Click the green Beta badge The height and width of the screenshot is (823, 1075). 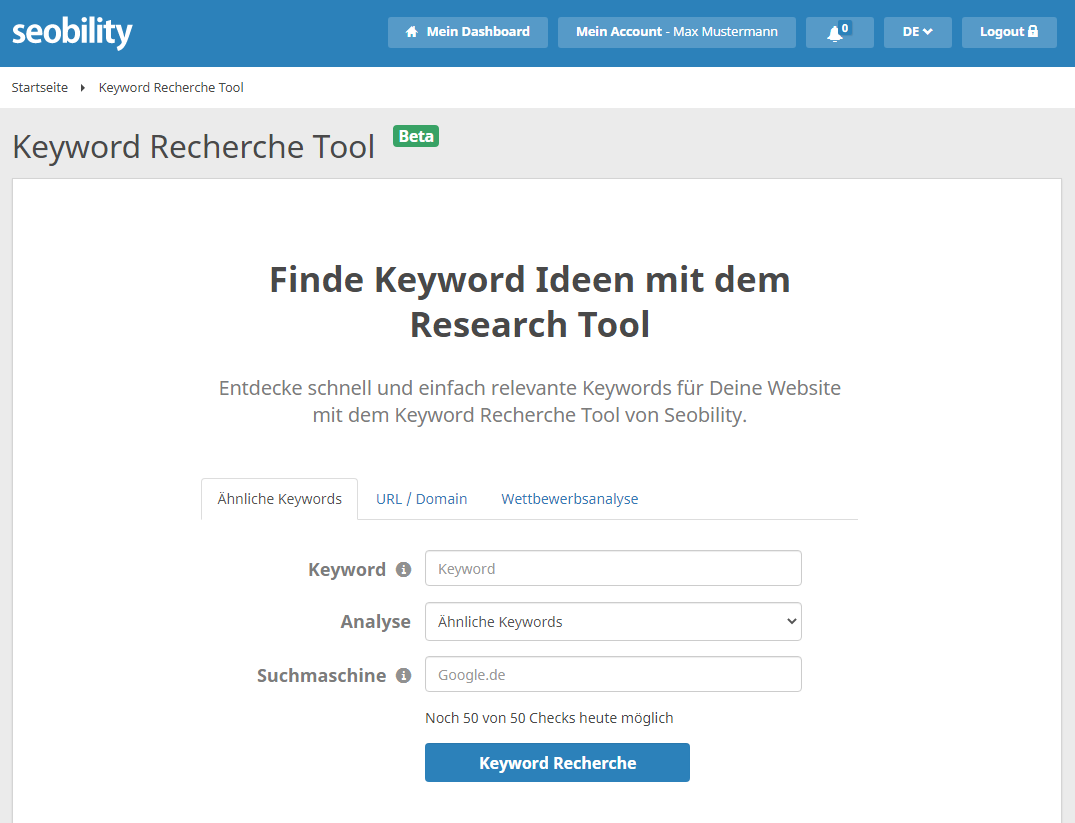(x=416, y=136)
